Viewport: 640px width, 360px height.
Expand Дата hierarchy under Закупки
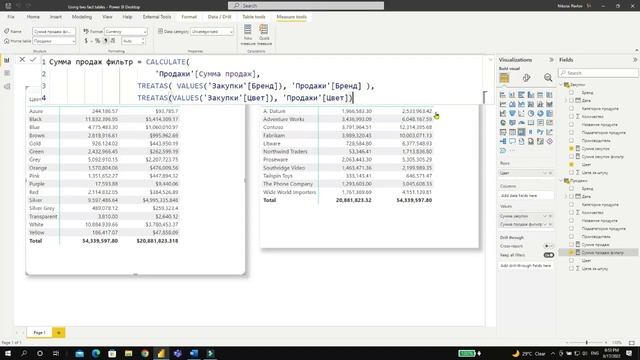point(566,100)
